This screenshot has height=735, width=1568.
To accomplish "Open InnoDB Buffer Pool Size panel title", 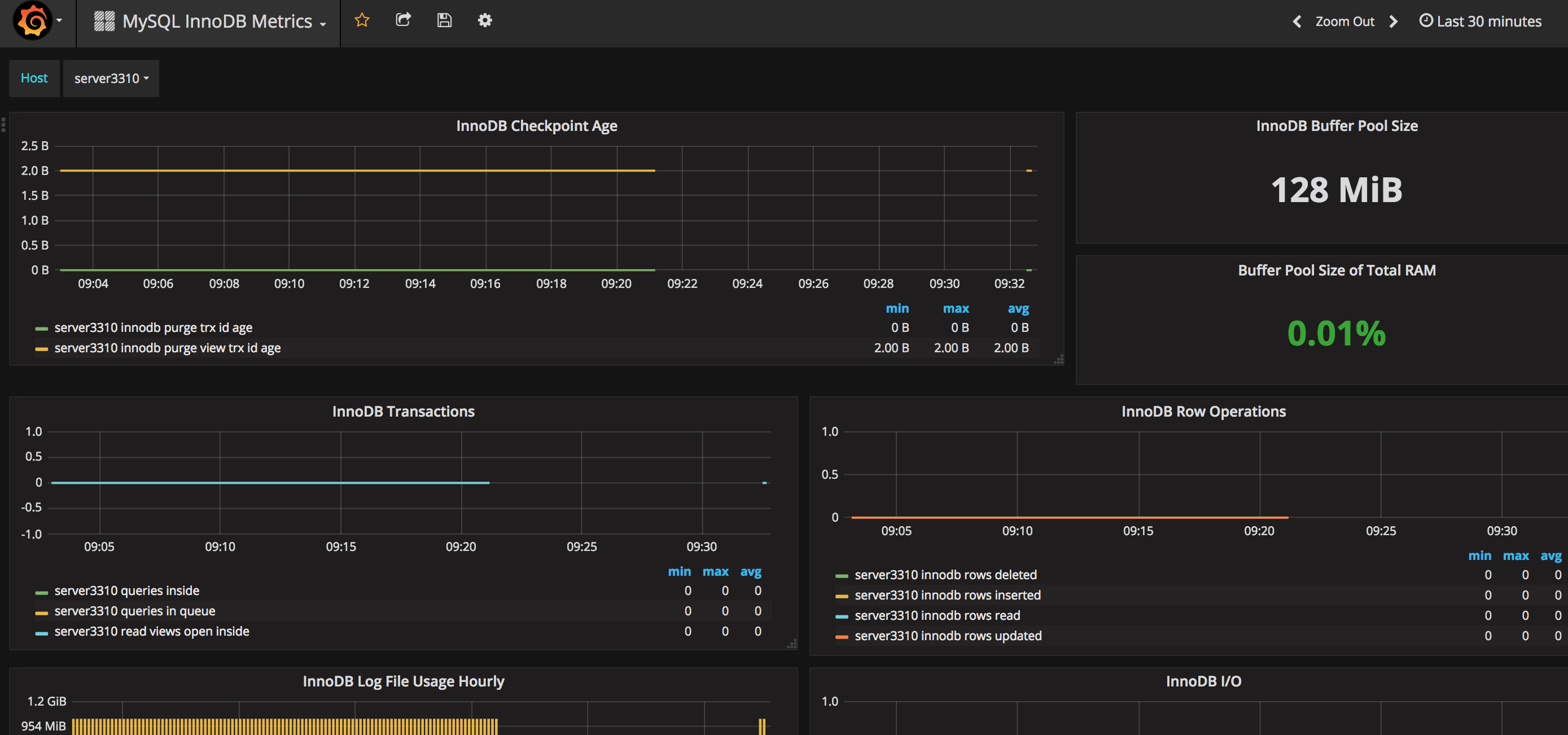I will pos(1337,125).
